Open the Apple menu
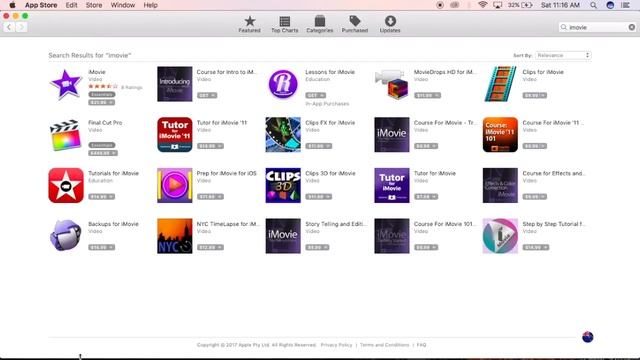 [12, 5]
